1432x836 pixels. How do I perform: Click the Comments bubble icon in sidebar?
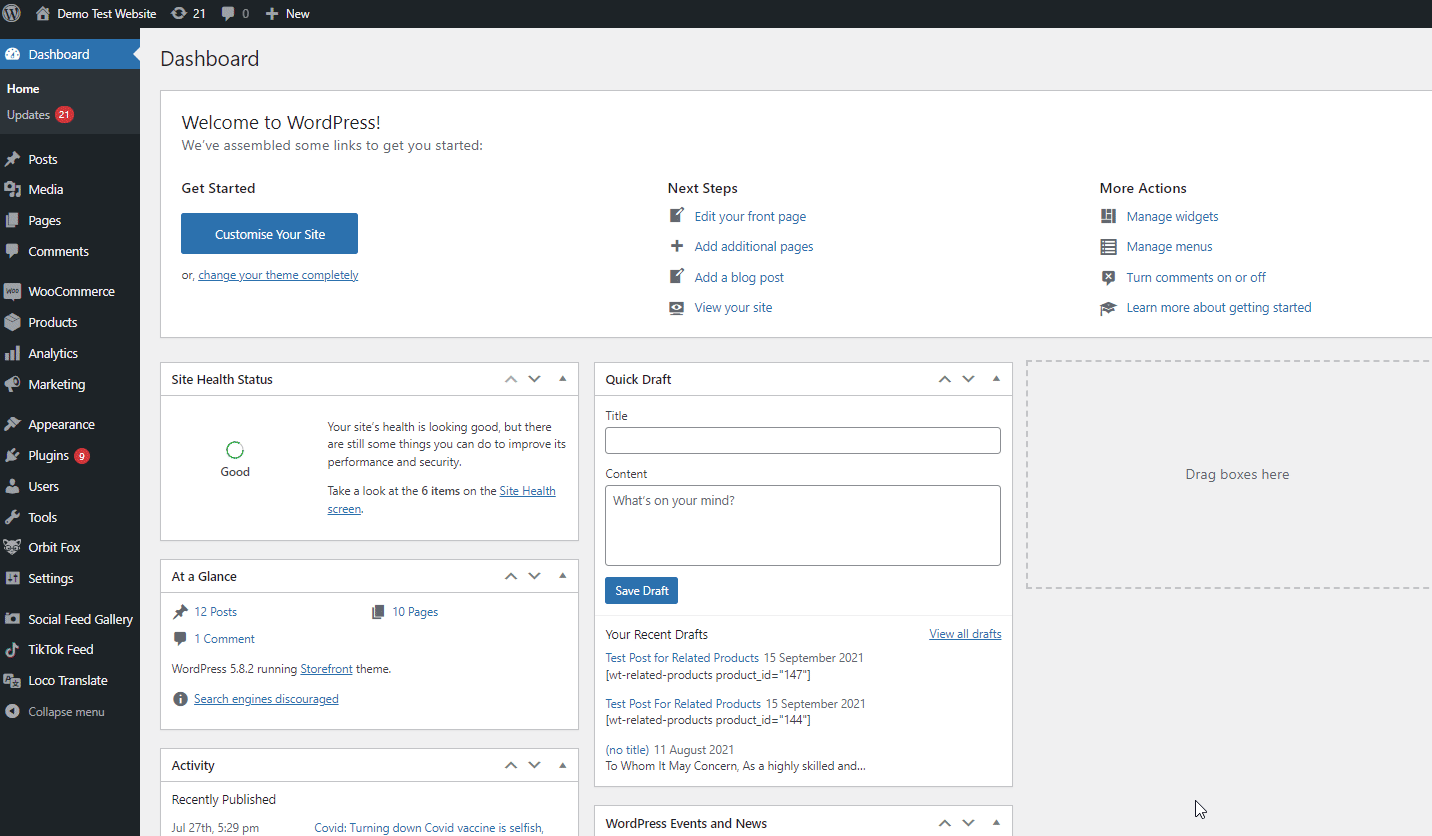point(12,251)
